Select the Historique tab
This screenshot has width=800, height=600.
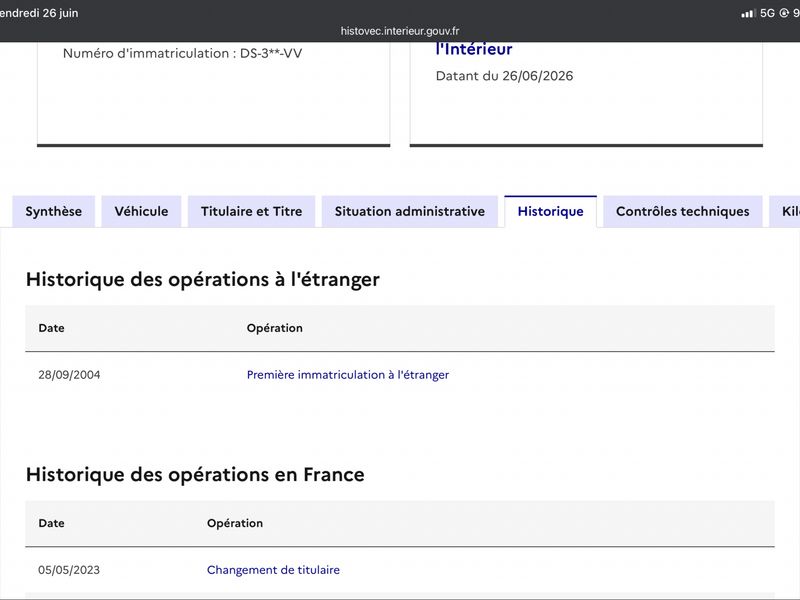(x=551, y=211)
